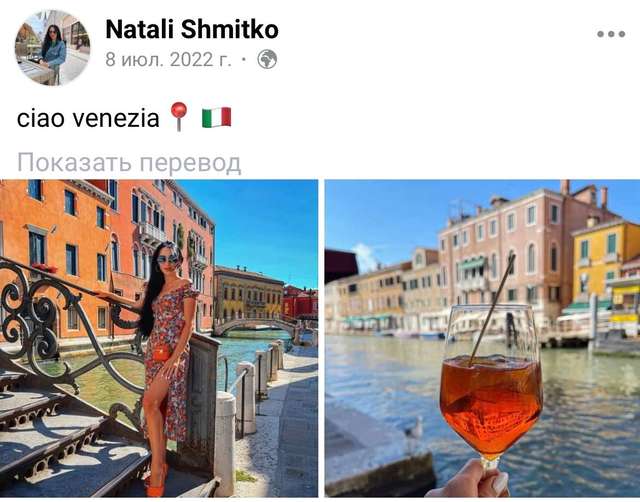Screen dimensions: 640x502
Task: Open the post date 8 июл. 2022 г.
Action: click(x=168, y=60)
